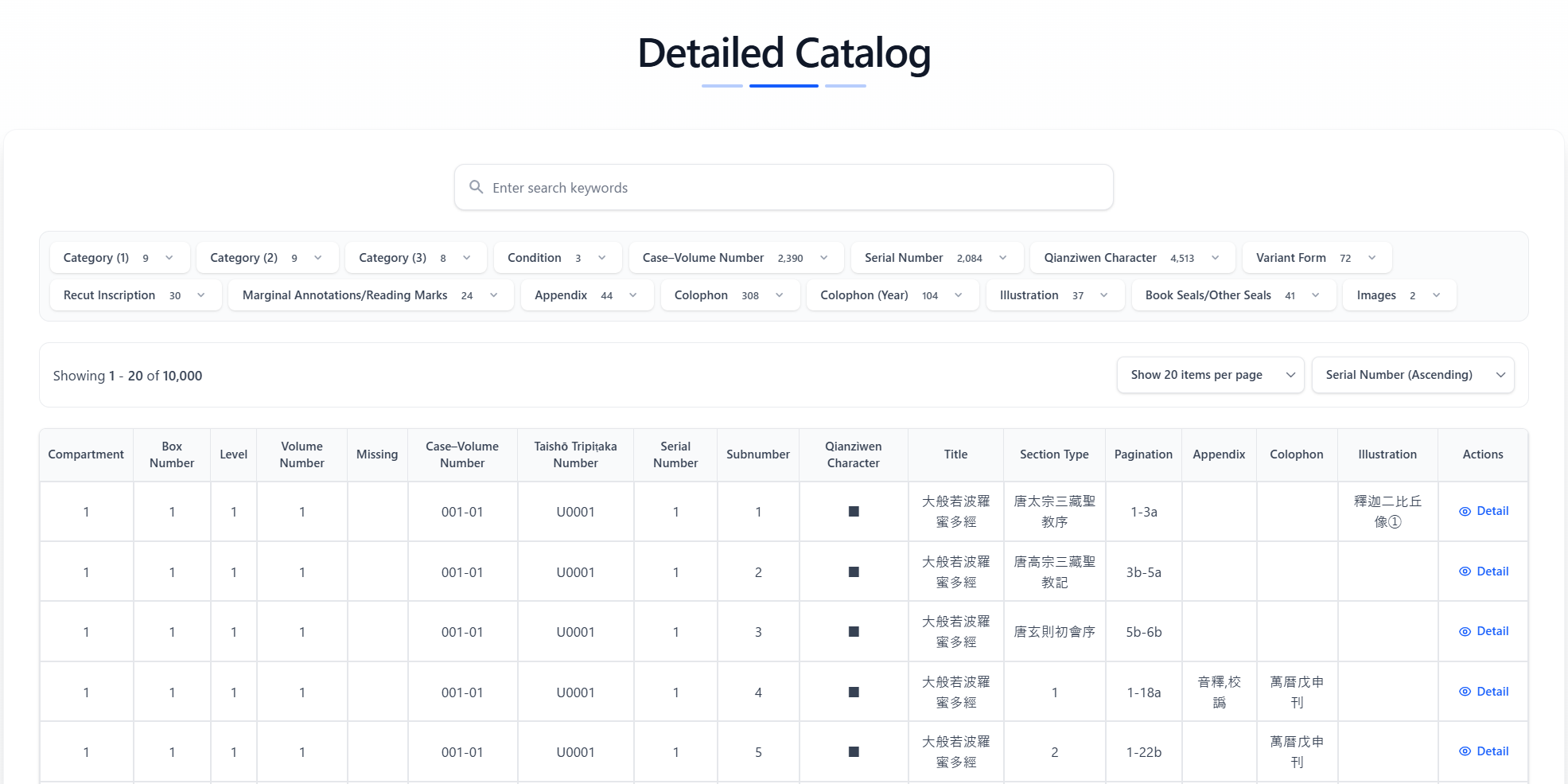Click the eye icon on the second row's Detail action
The image size is (1568, 784).
1464,571
